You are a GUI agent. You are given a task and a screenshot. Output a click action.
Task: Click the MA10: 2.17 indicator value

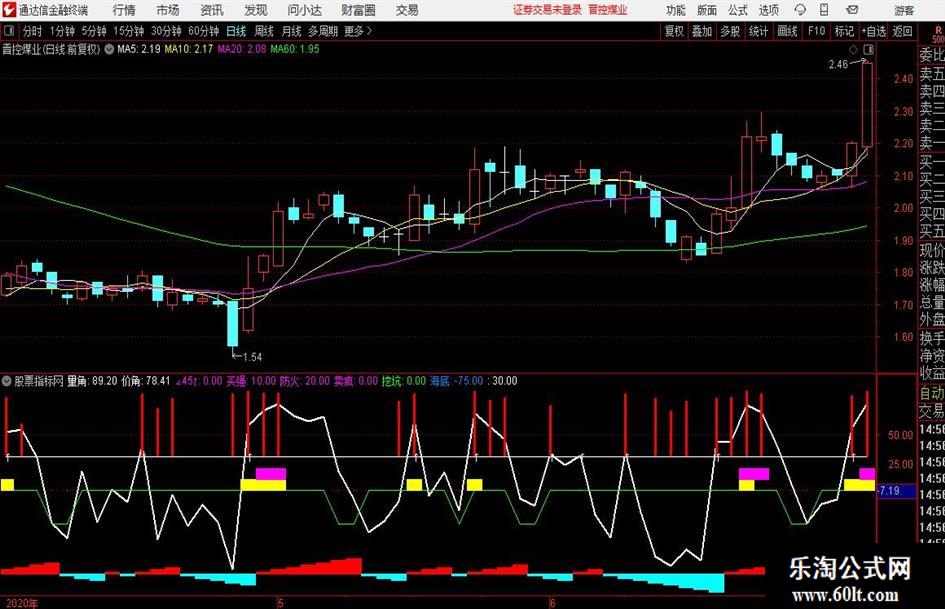189,49
